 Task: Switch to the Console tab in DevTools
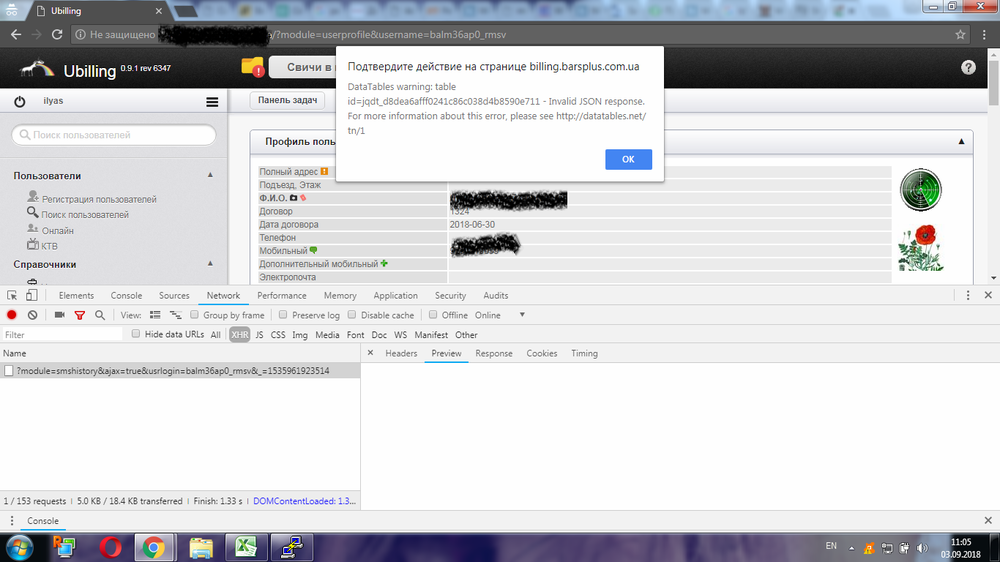coord(126,296)
